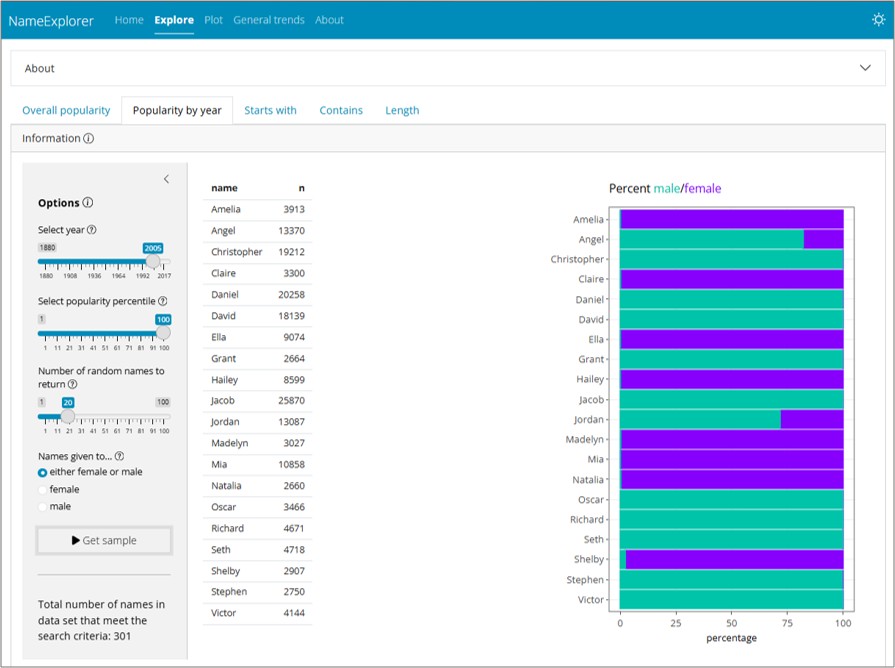
Task: Switch to the Length tab
Action: [402, 110]
